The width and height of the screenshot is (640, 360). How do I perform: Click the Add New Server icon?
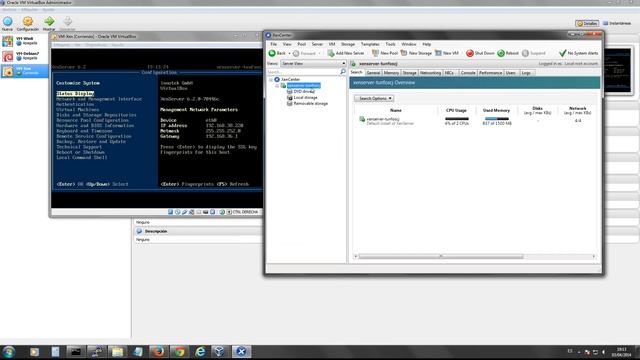click(x=331, y=53)
